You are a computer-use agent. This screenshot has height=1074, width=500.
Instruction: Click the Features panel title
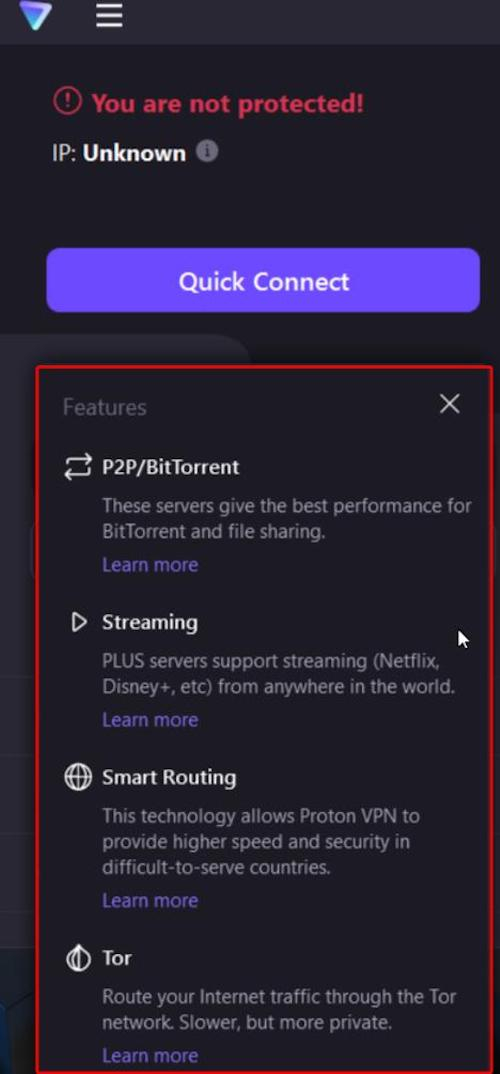pyautogui.click(x=105, y=408)
